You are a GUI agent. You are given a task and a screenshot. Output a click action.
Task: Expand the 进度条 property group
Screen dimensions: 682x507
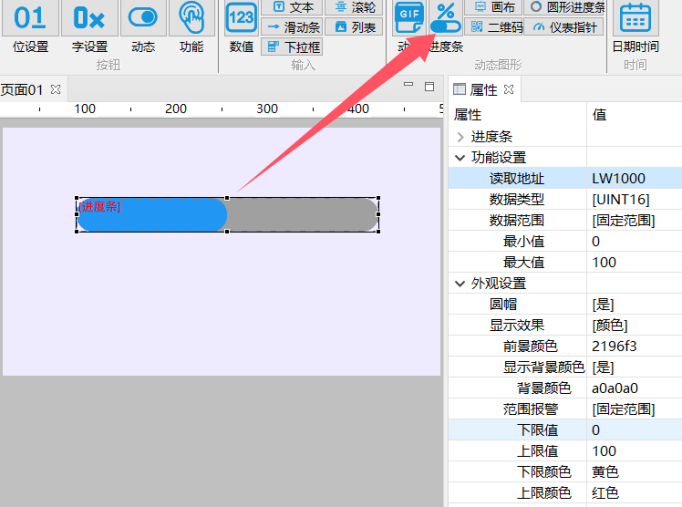click(x=460, y=137)
